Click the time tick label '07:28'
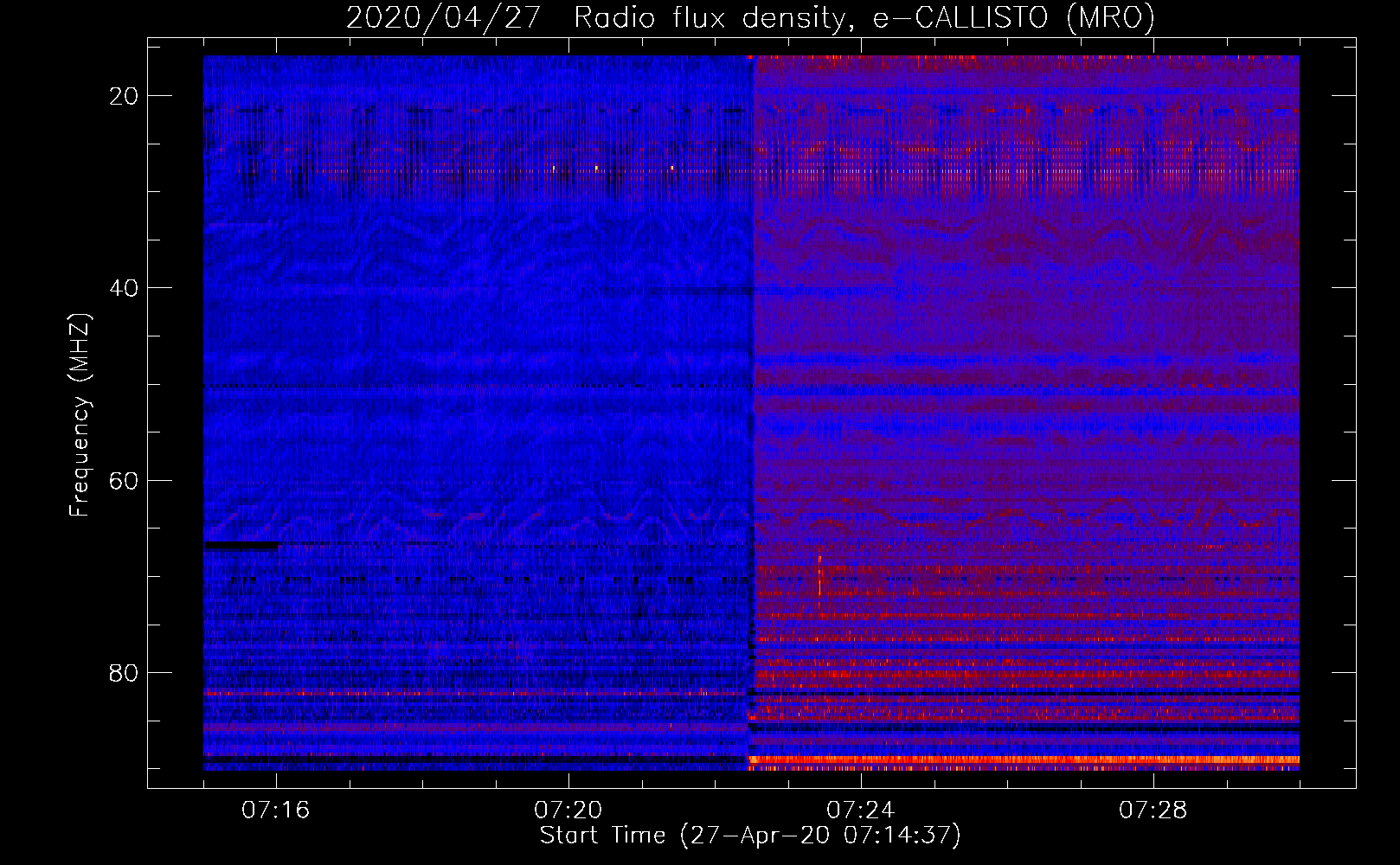 (x=1153, y=811)
